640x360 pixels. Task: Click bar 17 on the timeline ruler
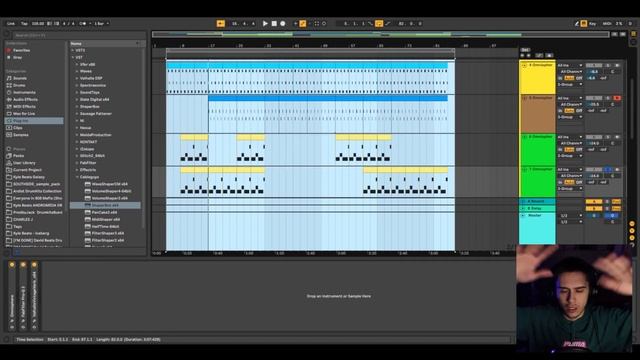point(212,46)
